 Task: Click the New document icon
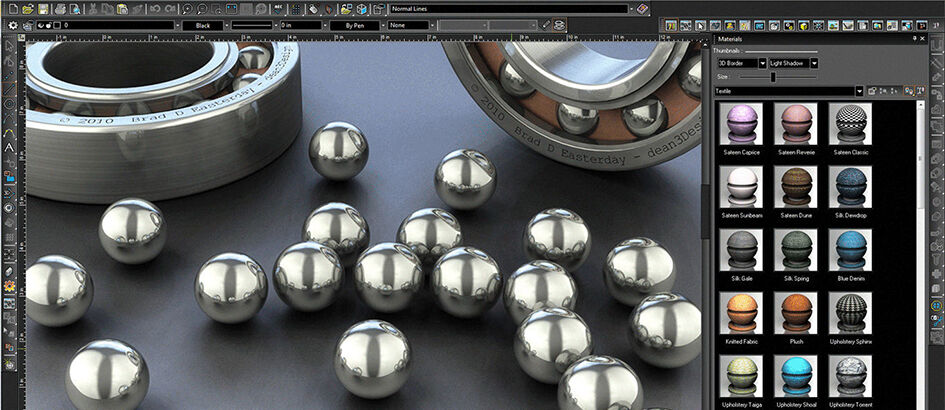13,9
